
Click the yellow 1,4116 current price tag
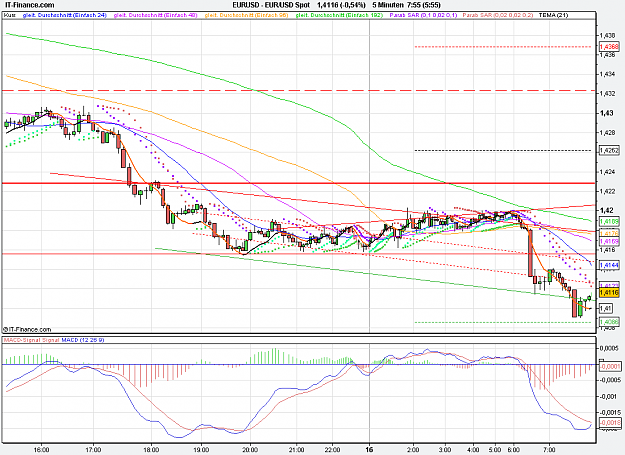click(609, 293)
